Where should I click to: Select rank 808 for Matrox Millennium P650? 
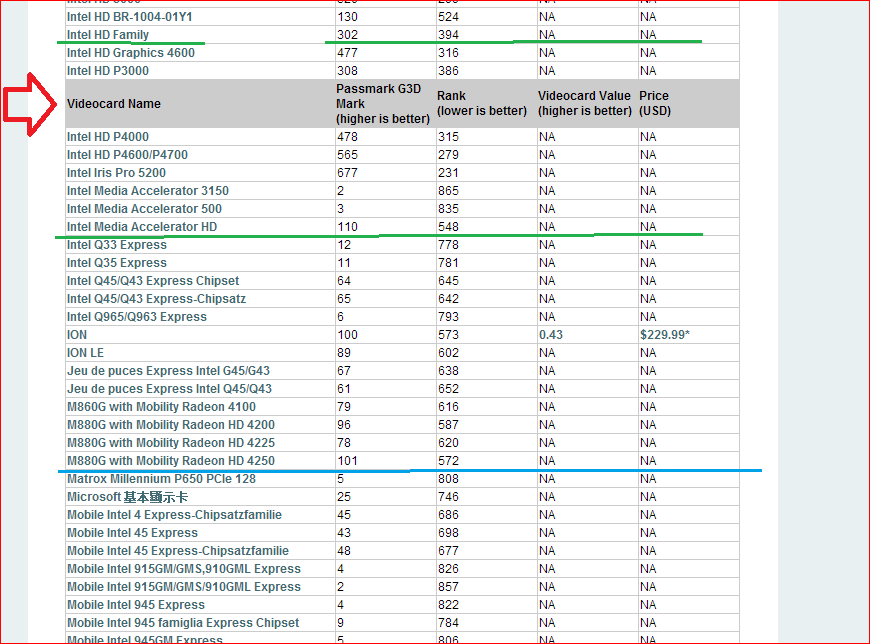click(448, 479)
